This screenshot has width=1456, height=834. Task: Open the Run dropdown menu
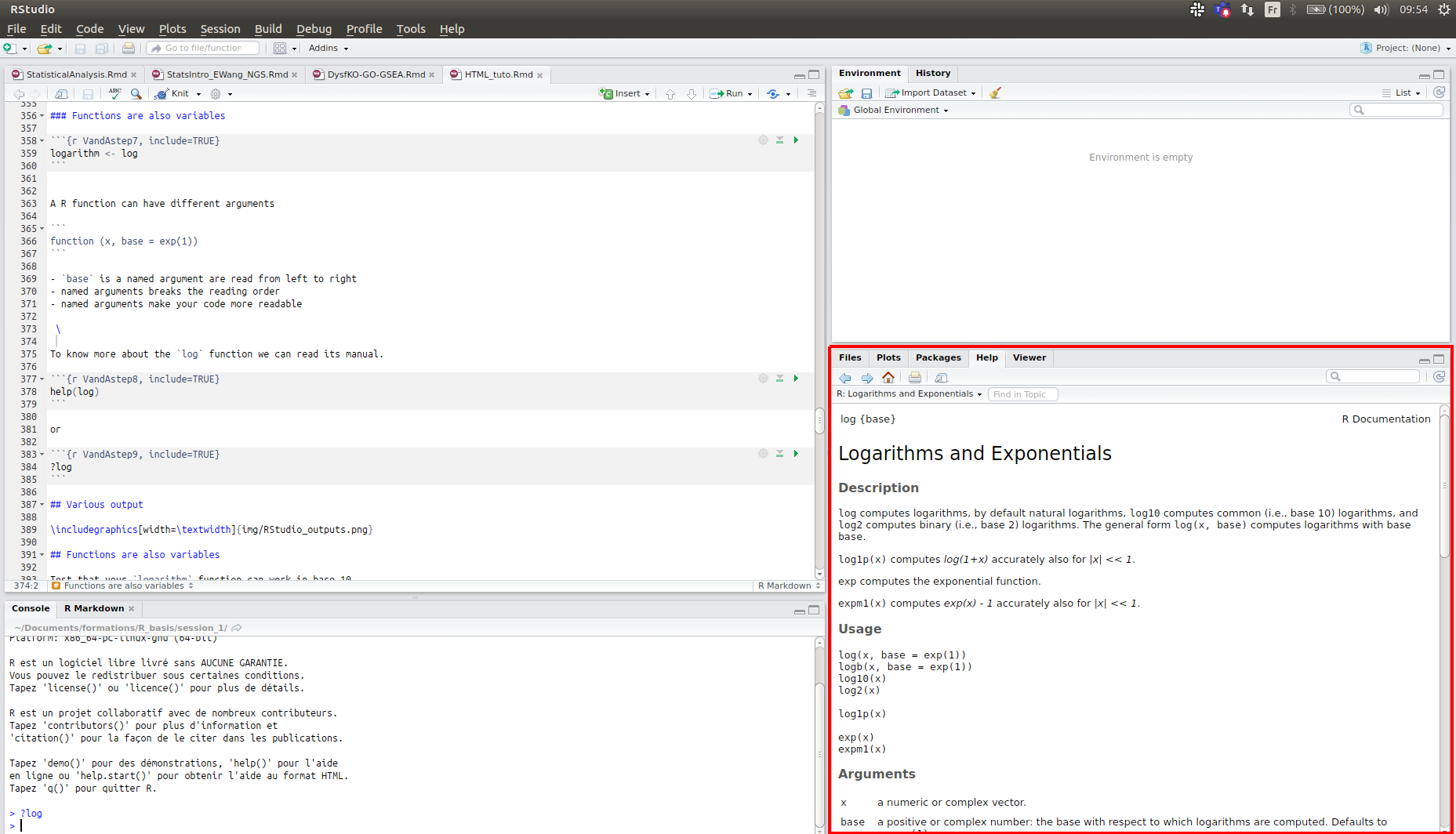(750, 94)
